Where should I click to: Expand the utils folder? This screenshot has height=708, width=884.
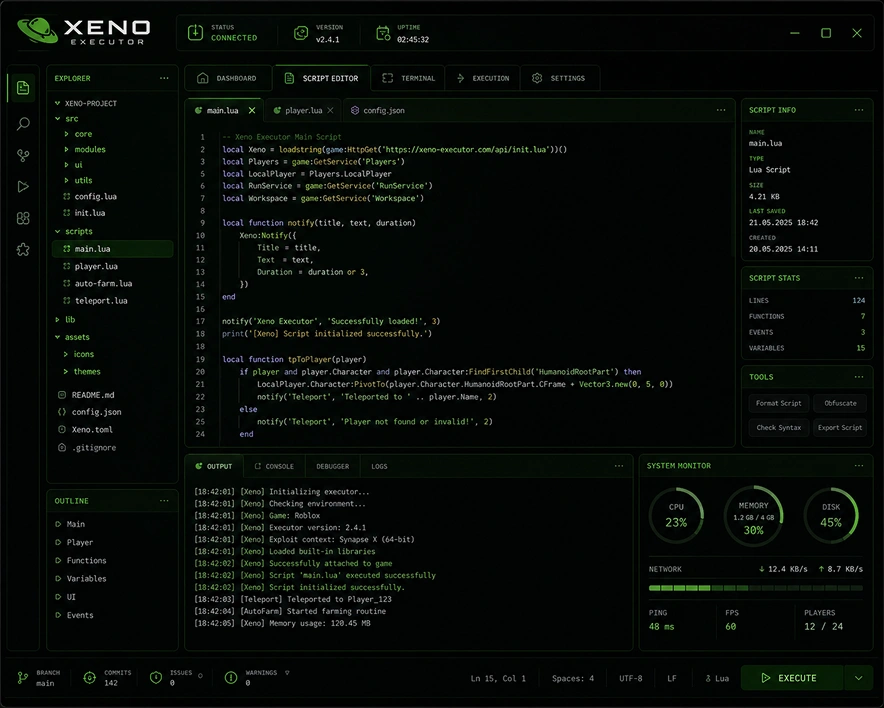pos(67,180)
